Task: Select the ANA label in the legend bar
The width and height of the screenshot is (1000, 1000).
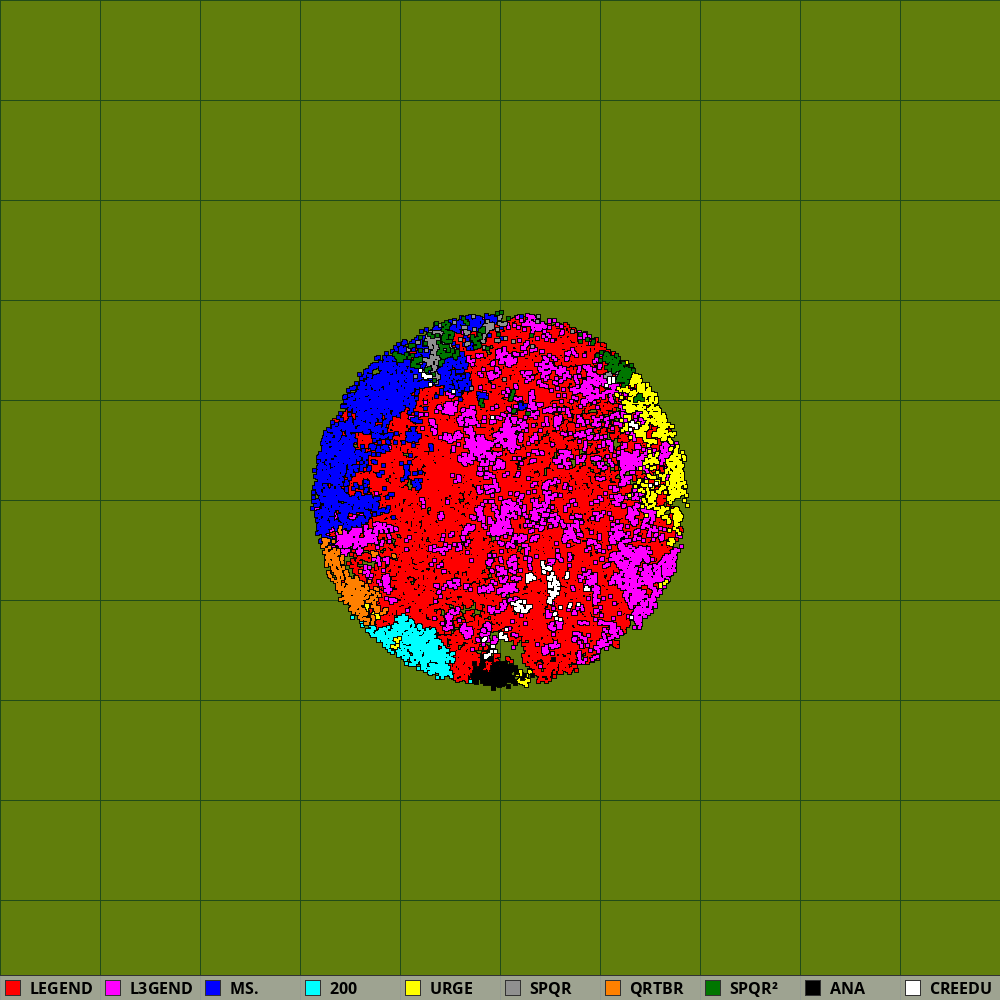Action: click(847, 989)
